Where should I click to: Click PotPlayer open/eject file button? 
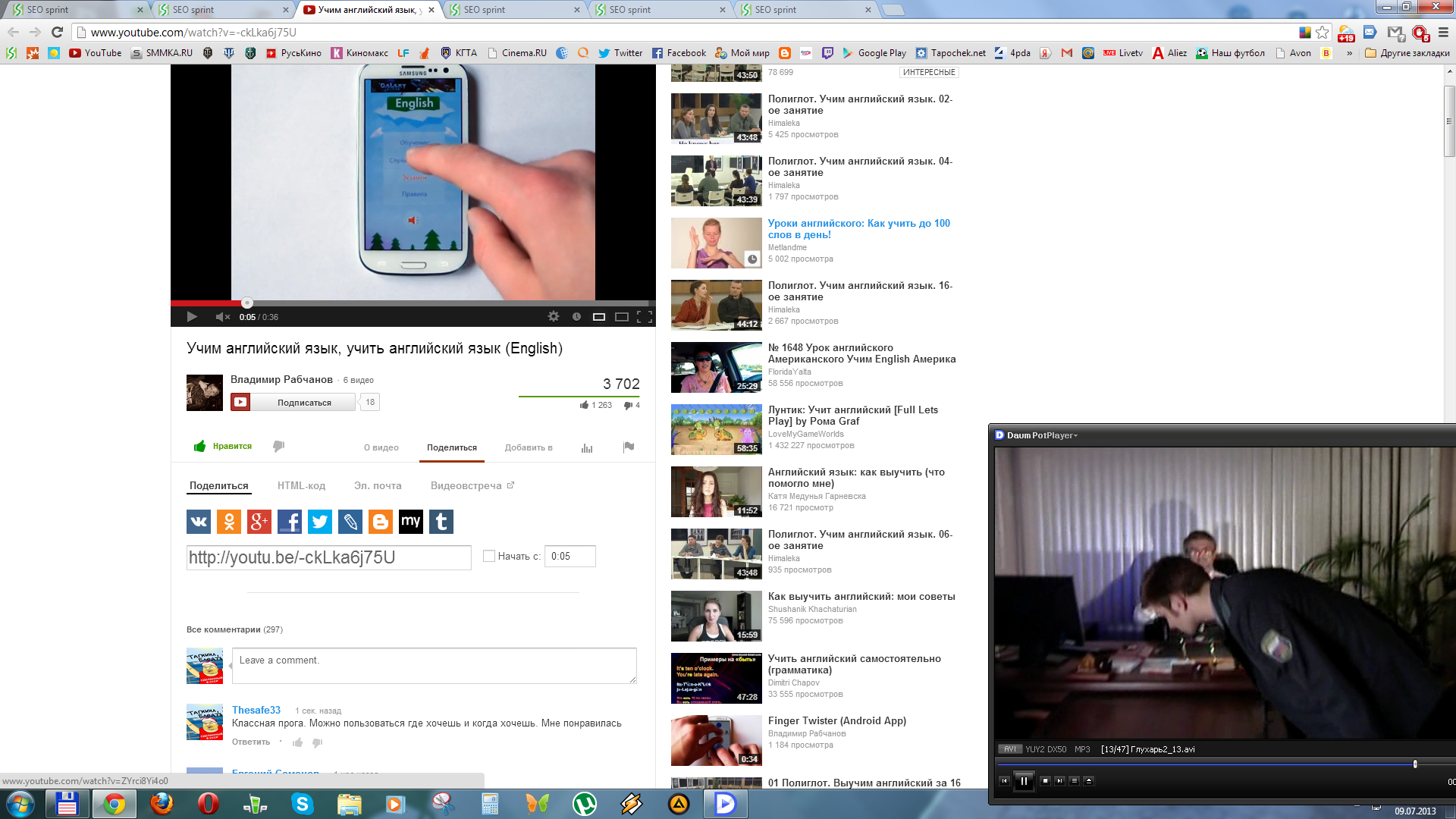tap(1089, 780)
